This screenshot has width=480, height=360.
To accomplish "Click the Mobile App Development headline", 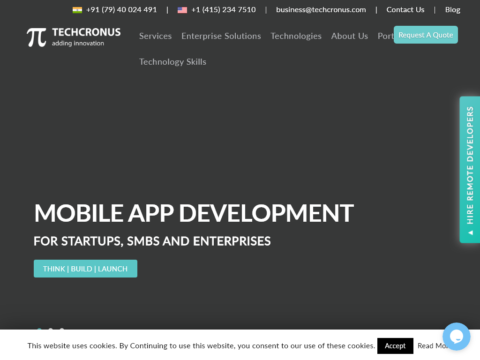I will tap(194, 213).
